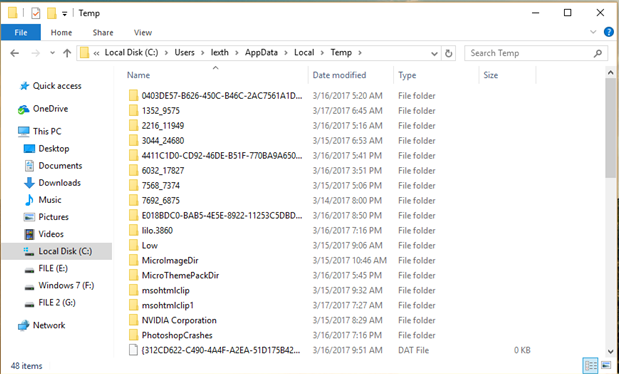This screenshot has width=619, height=374.
Task: Select the msohtmlclip1 folder
Action: tap(167, 305)
